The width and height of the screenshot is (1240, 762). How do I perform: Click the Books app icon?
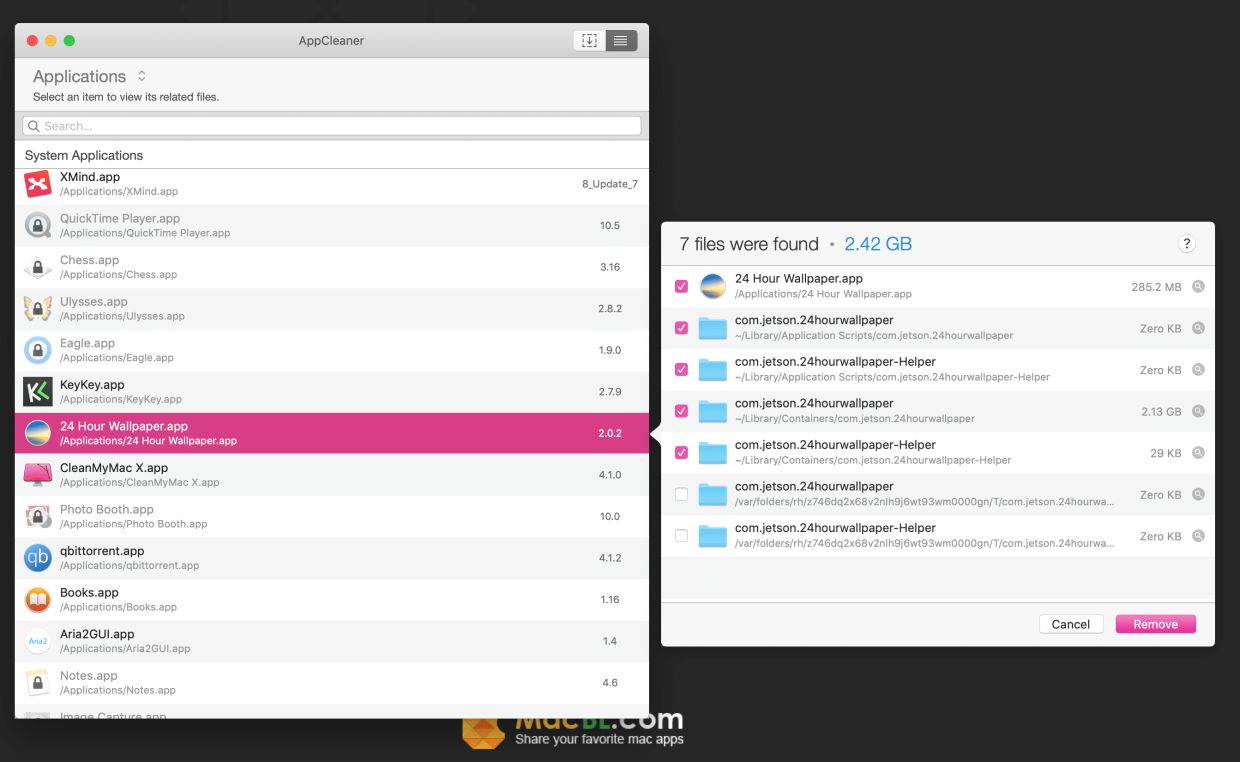coord(38,600)
